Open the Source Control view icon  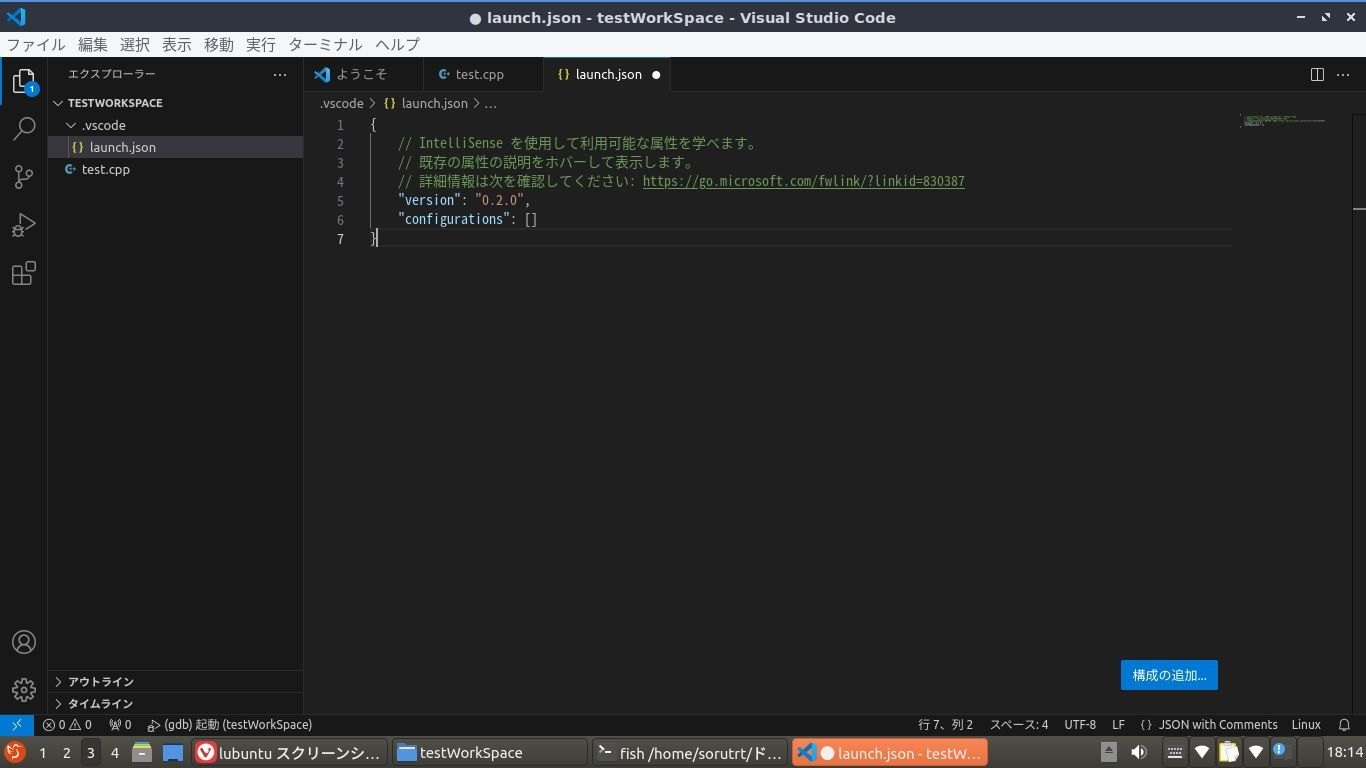pos(24,177)
